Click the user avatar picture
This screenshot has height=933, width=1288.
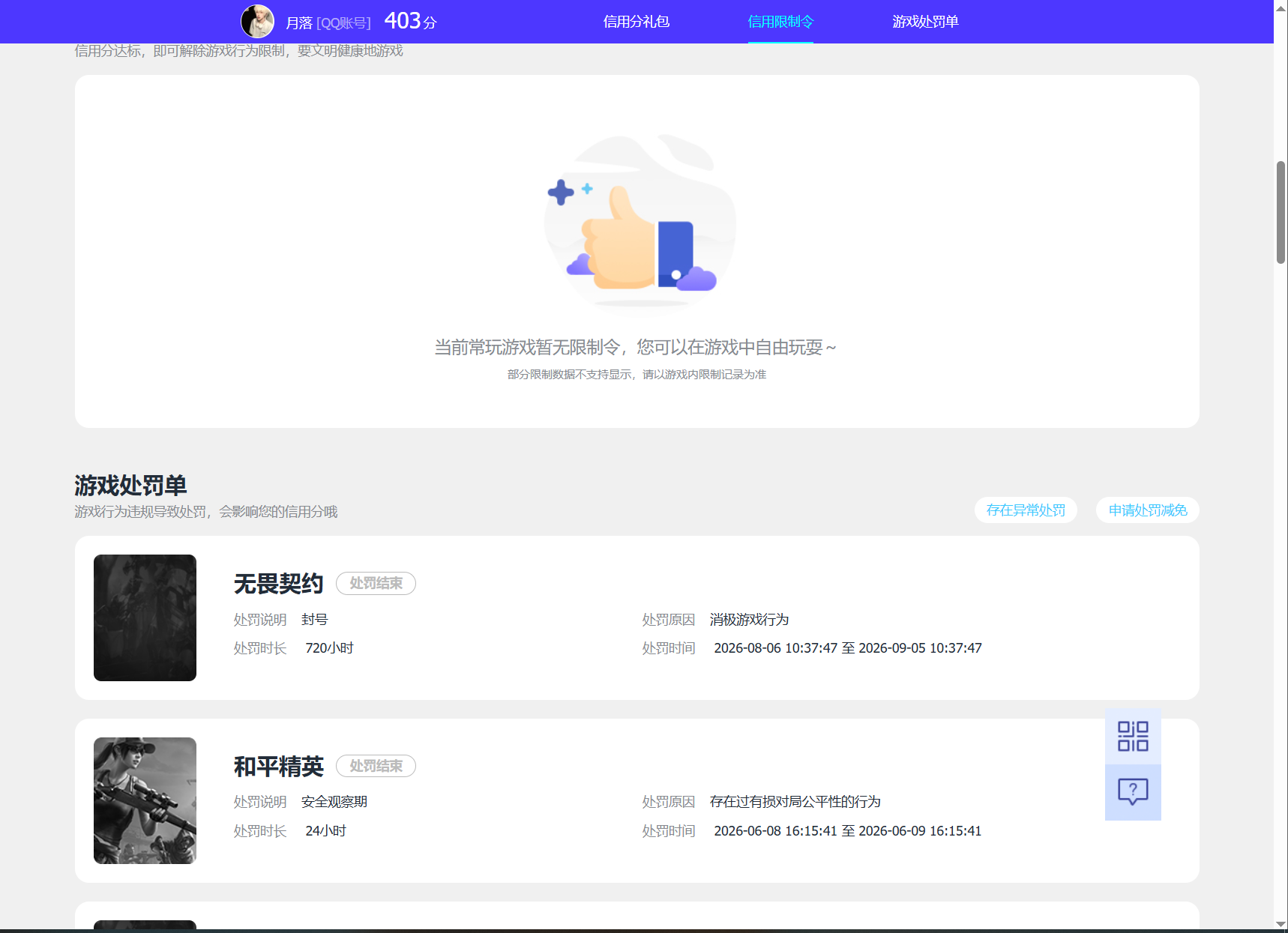coord(257,22)
